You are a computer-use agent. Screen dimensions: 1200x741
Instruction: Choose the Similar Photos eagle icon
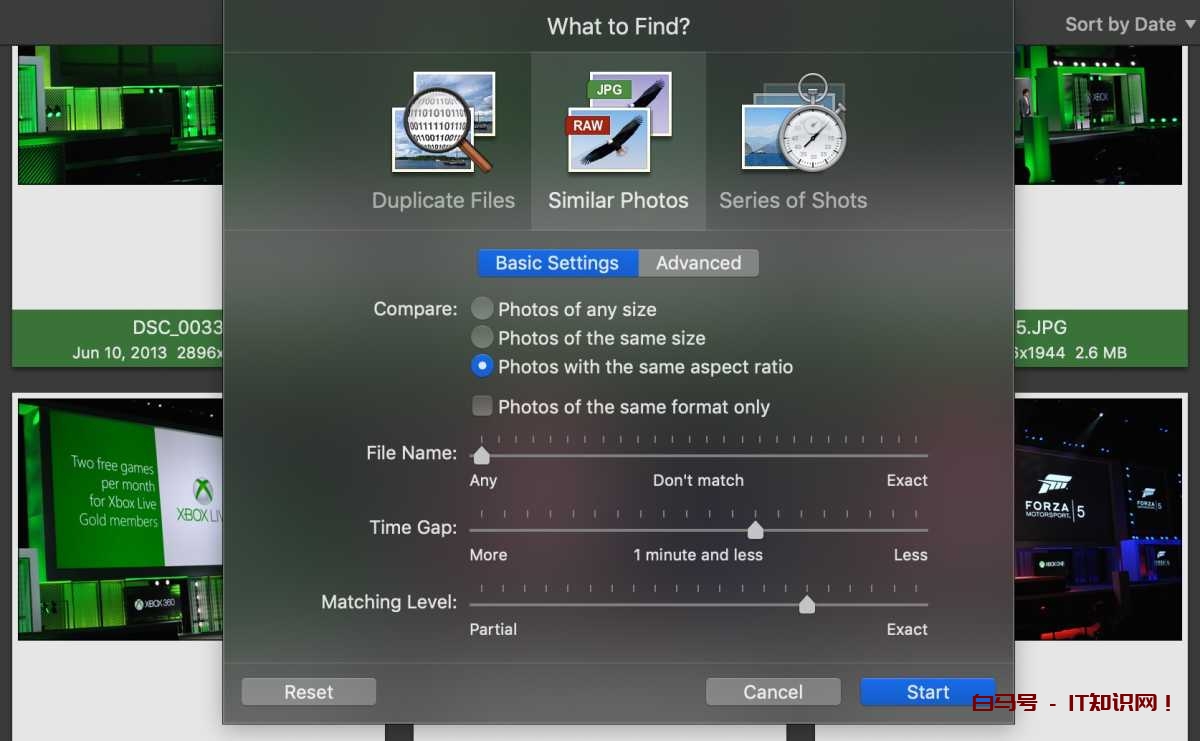(x=618, y=122)
